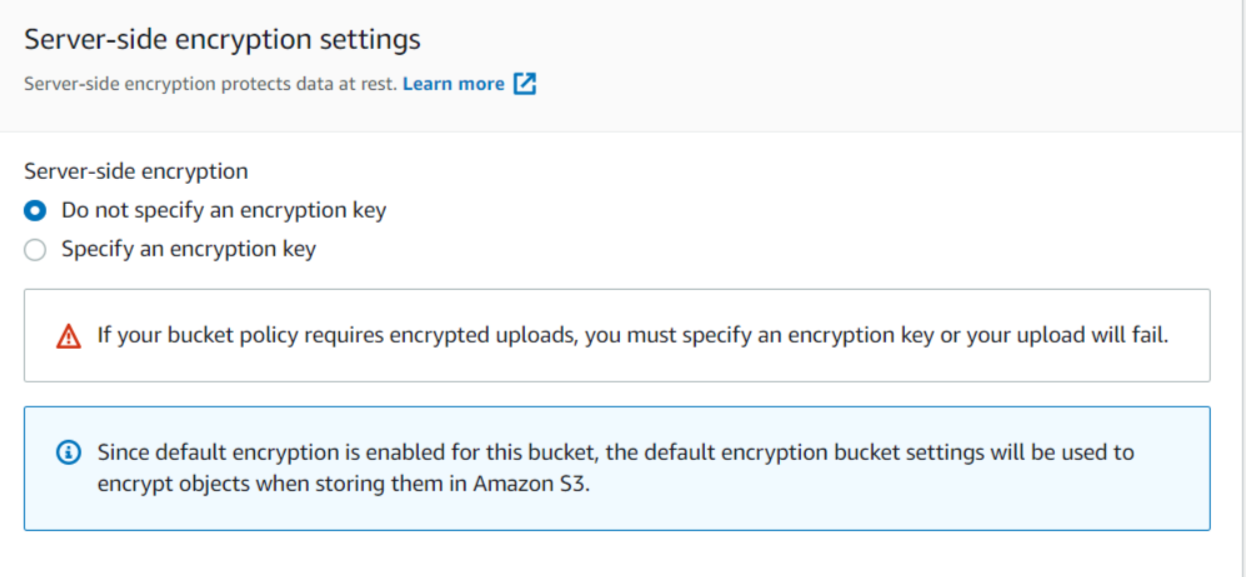Image resolution: width=1246 pixels, height=577 pixels.
Task: Click the 'Server-side encryption settings' heading
Action: tap(222, 40)
